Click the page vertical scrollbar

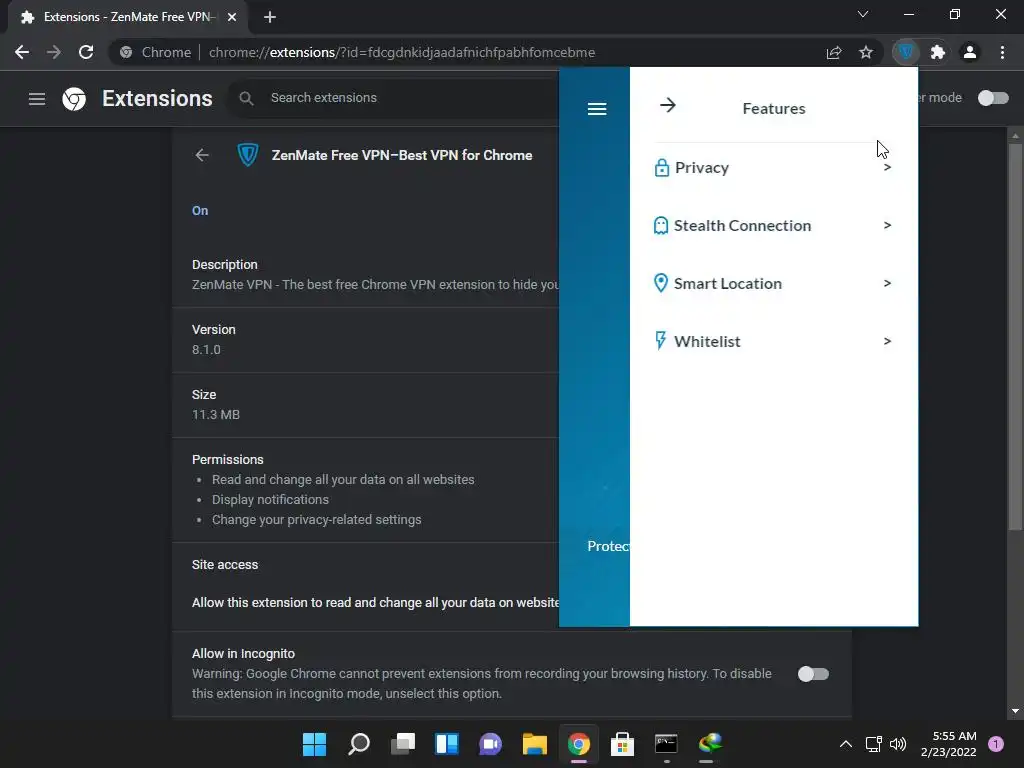(x=1015, y=337)
